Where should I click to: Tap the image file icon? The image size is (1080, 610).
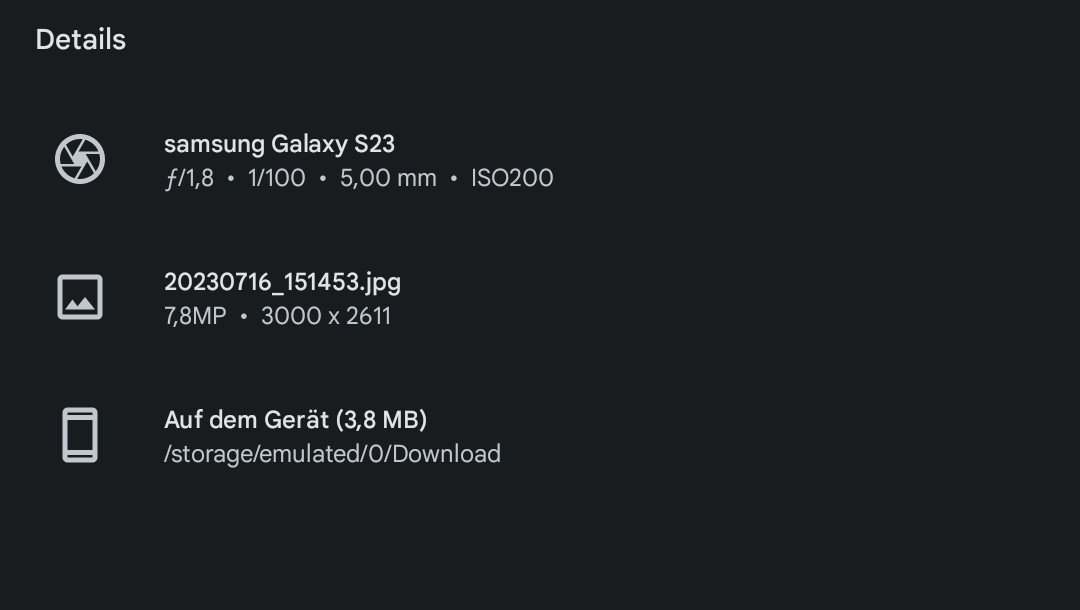click(80, 297)
